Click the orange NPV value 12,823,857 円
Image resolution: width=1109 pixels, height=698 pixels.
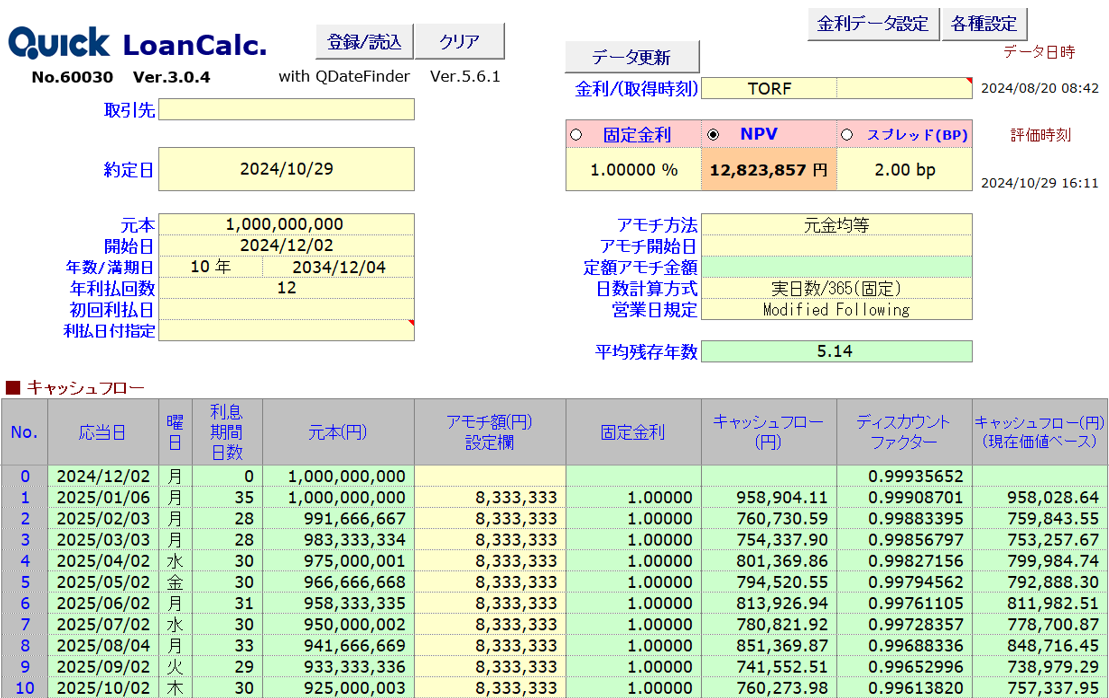(x=768, y=170)
